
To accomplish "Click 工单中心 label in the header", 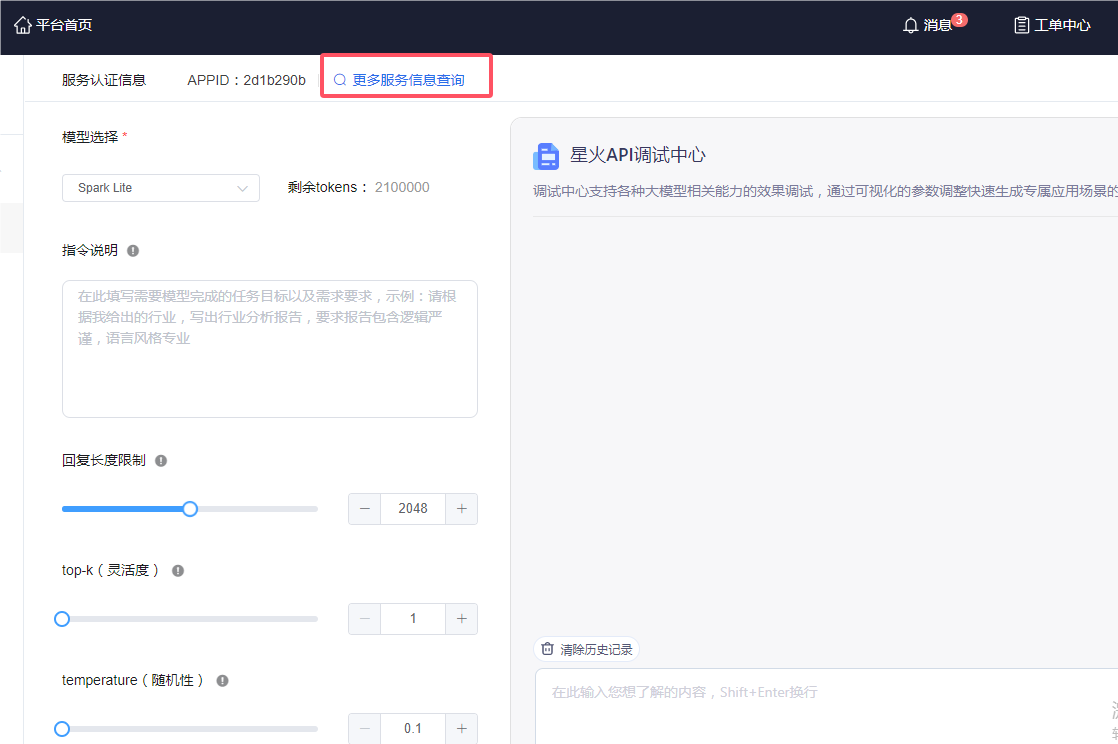I will pos(1062,26).
